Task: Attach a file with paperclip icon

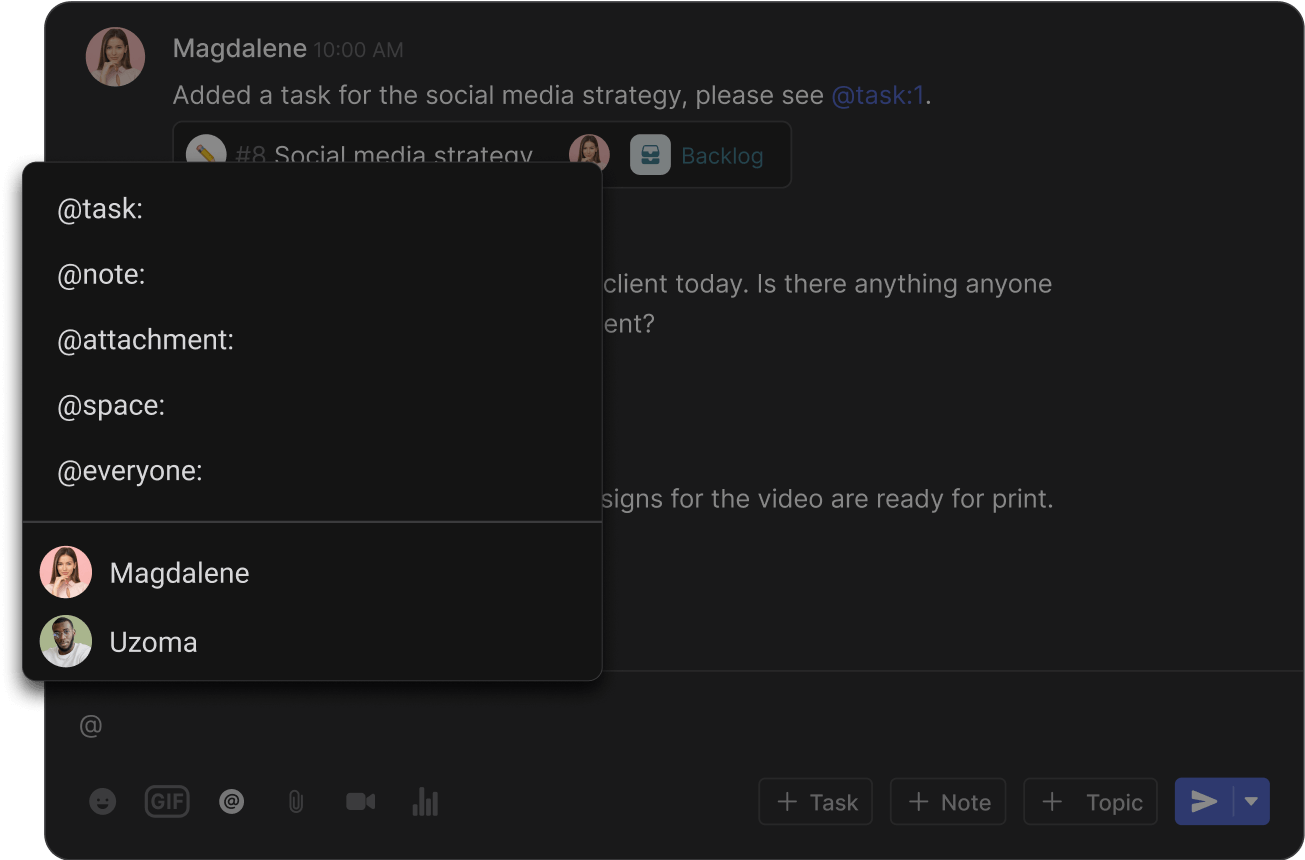Action: coord(296,801)
